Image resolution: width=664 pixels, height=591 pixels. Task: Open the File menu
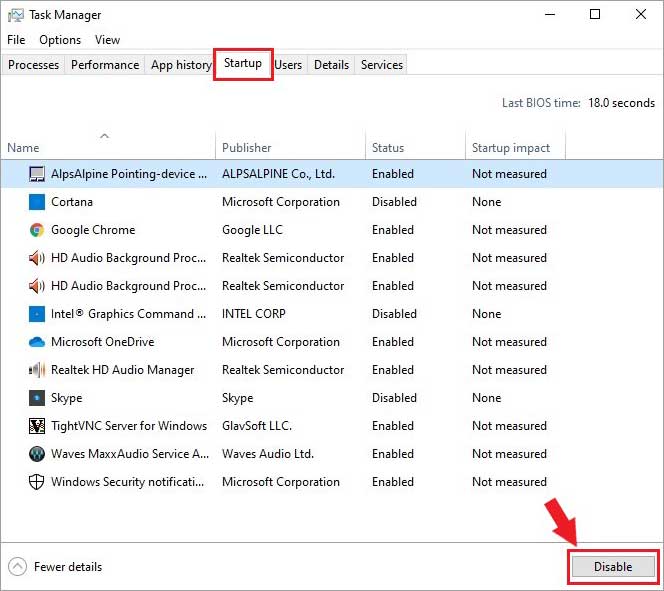tap(16, 40)
